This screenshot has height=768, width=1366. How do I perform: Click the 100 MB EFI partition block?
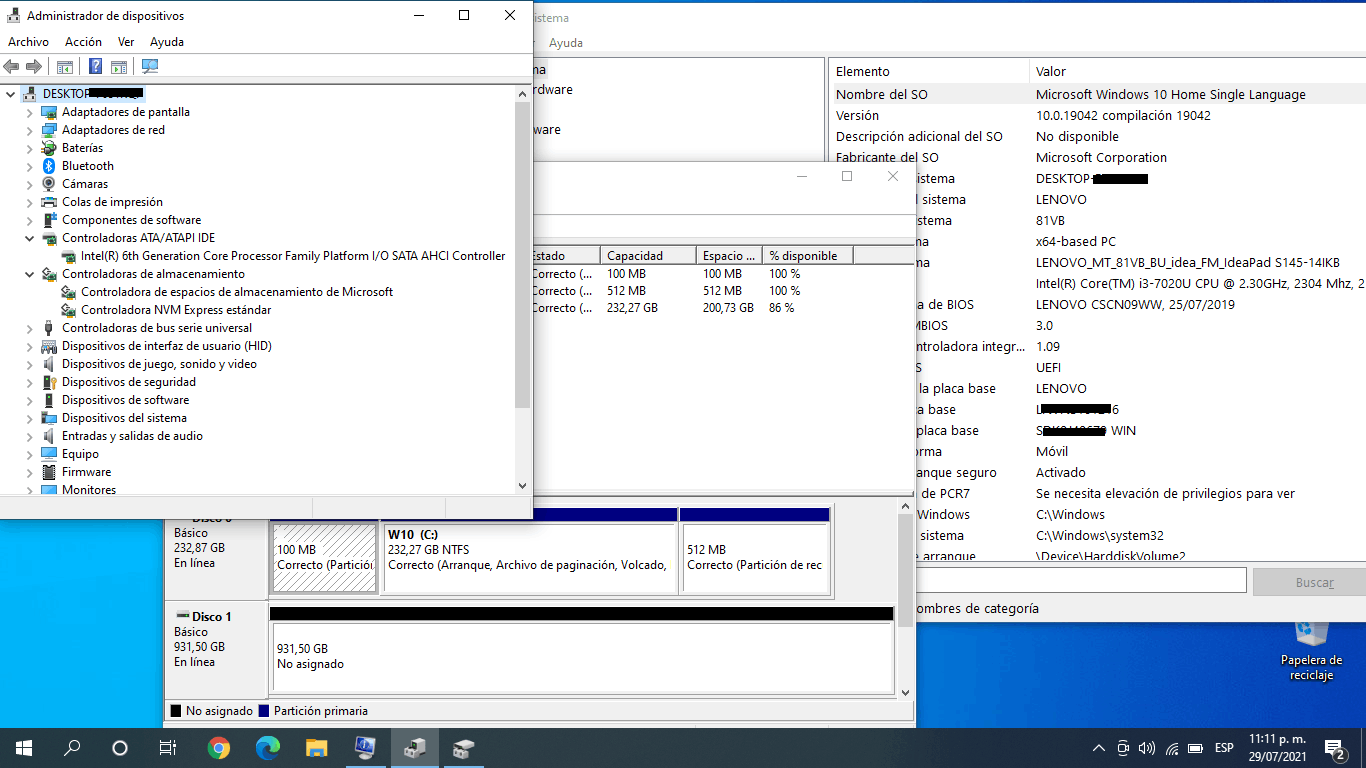(325, 550)
